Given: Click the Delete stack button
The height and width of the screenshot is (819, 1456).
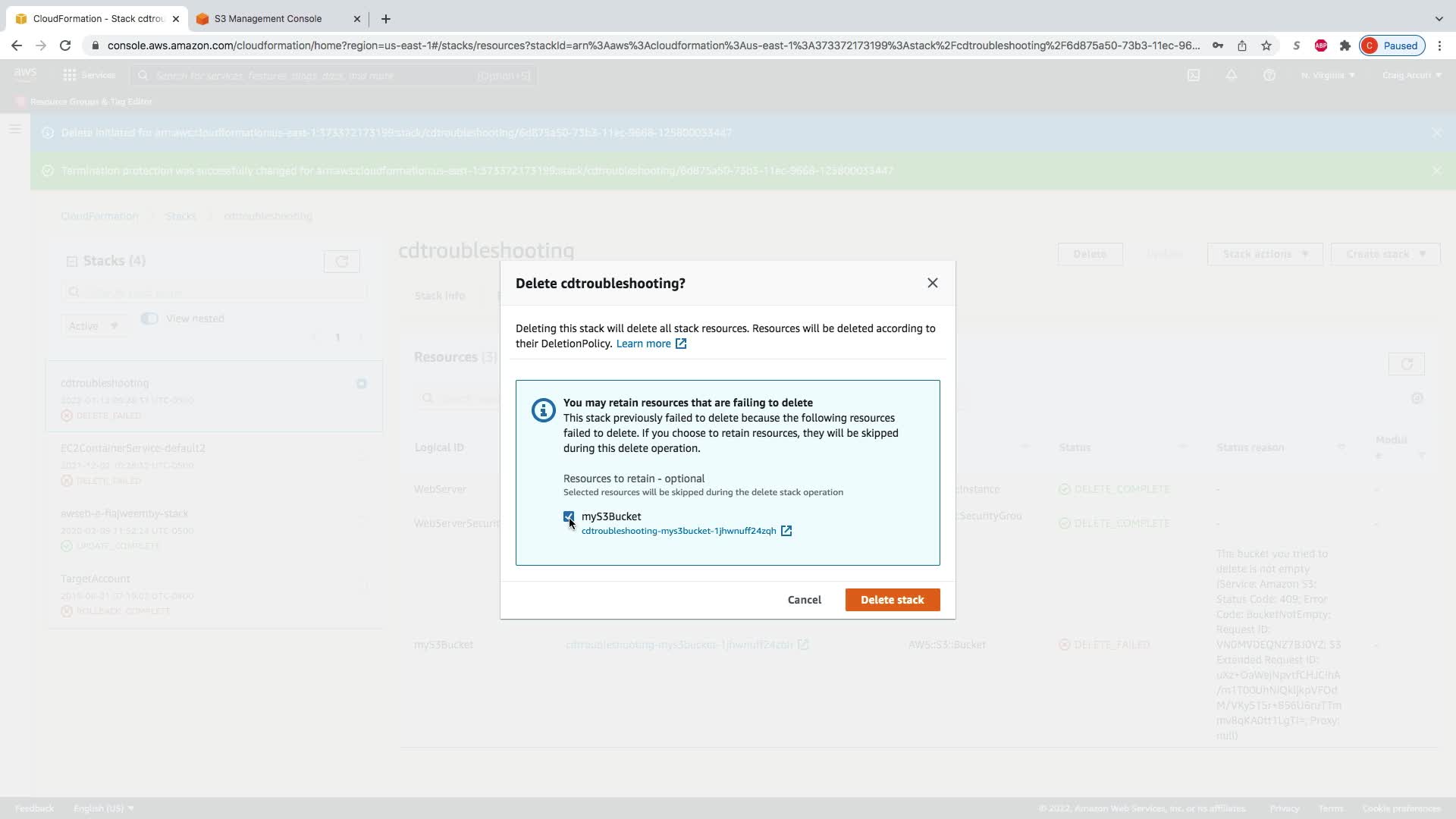Looking at the screenshot, I should 892,600.
